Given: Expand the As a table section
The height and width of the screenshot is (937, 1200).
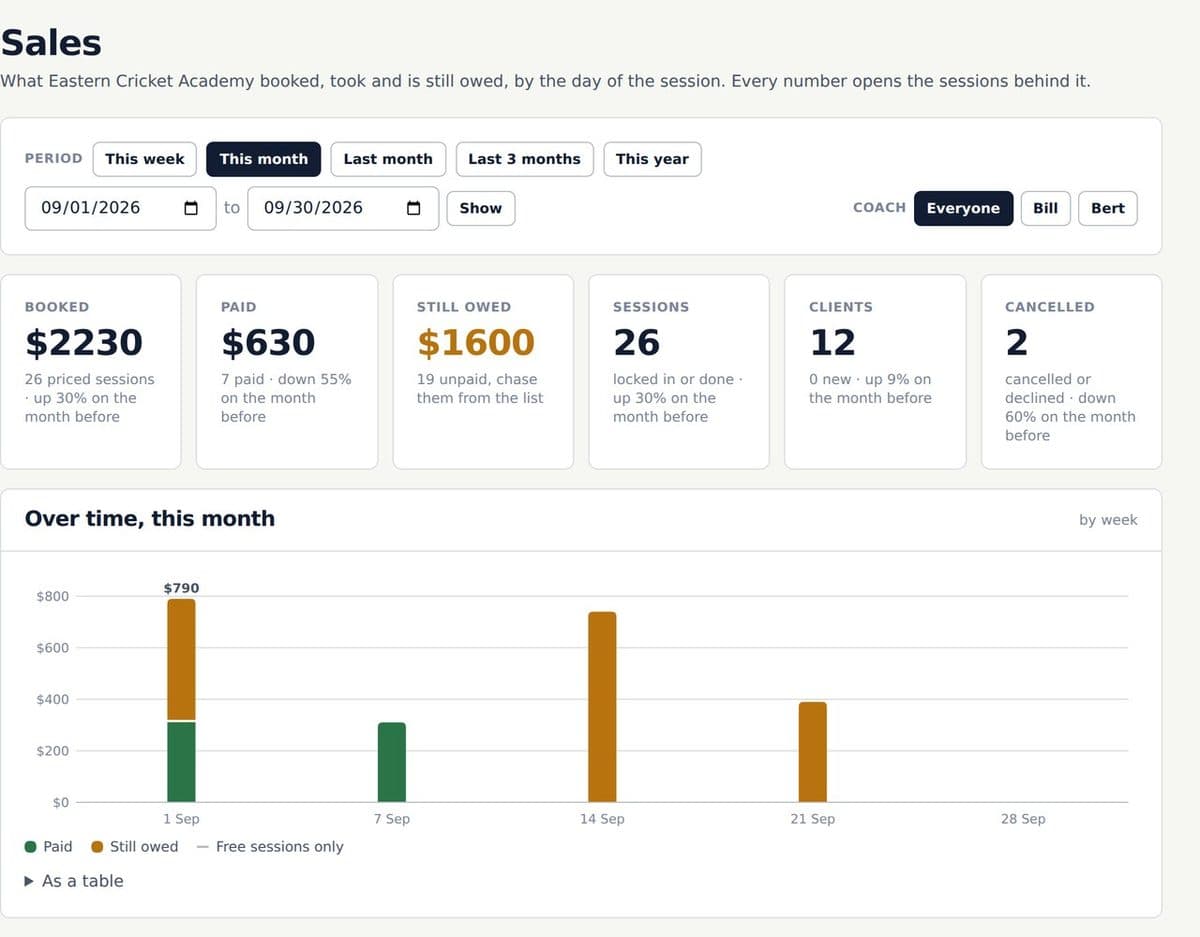Looking at the screenshot, I should point(74,881).
